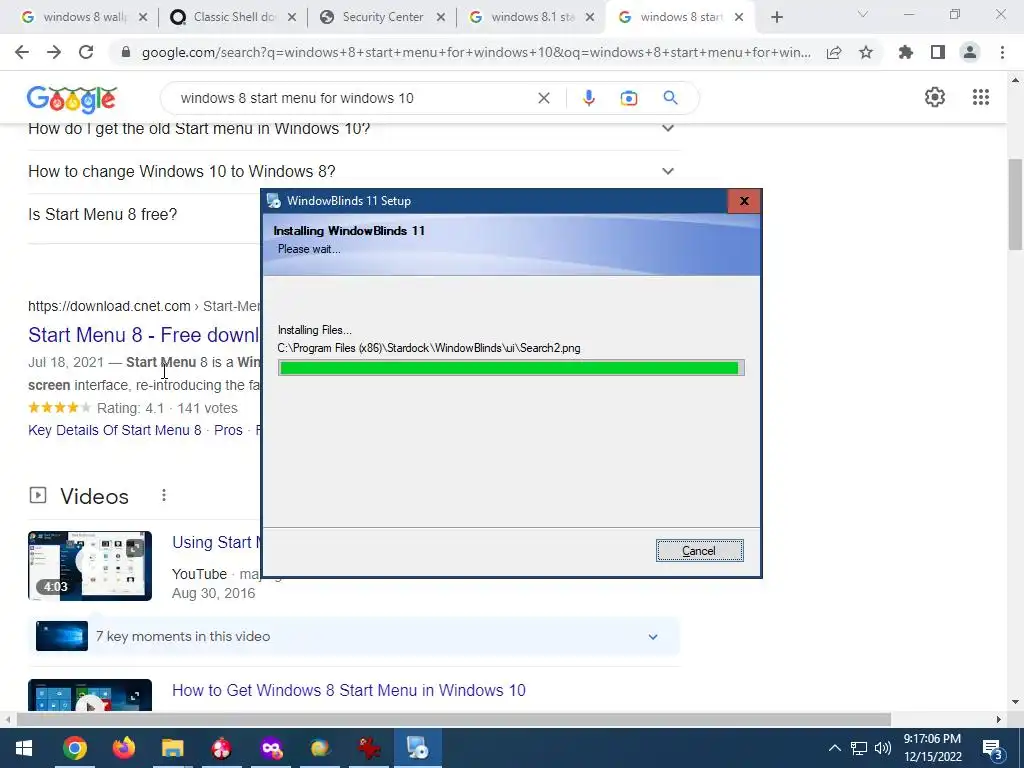1024x768 pixels.
Task: Open Videos section three-dot options
Action: click(163, 496)
